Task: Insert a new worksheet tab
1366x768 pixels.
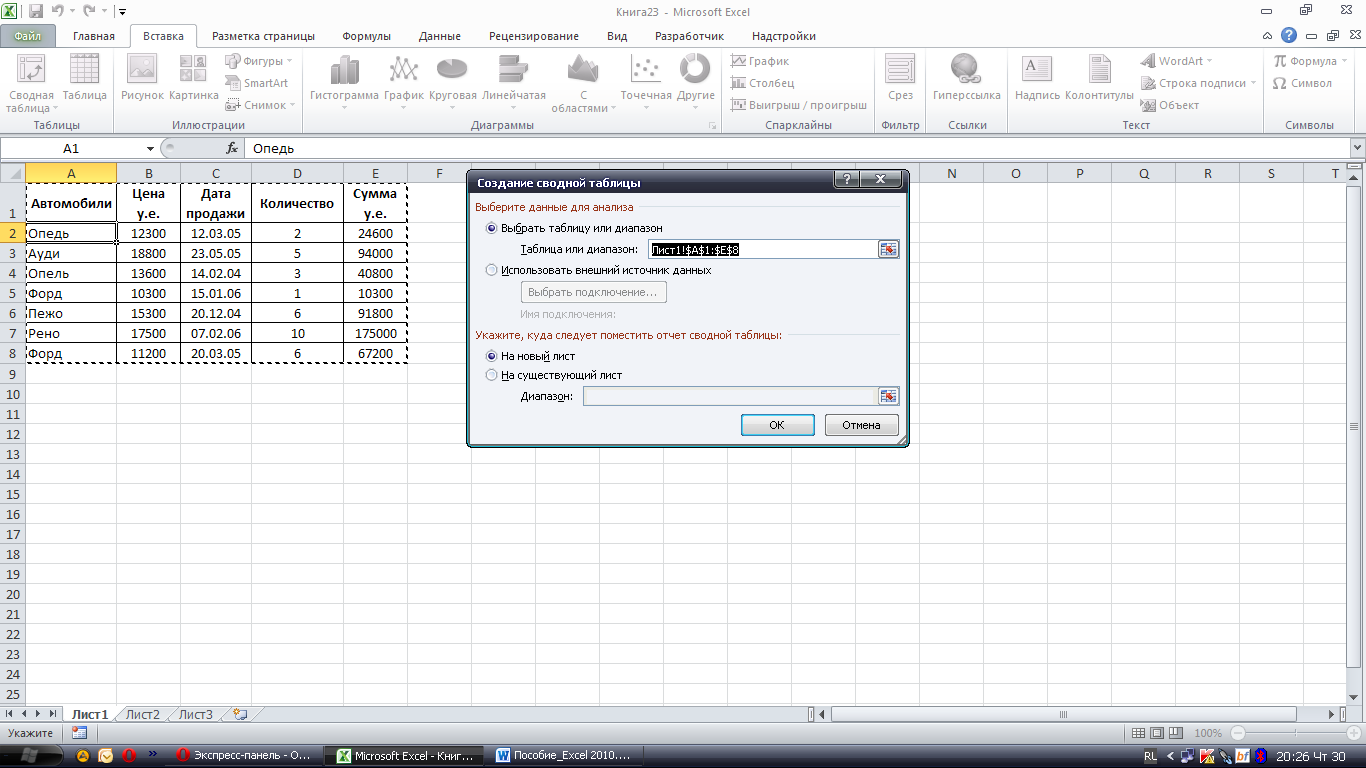Action: (x=239, y=714)
